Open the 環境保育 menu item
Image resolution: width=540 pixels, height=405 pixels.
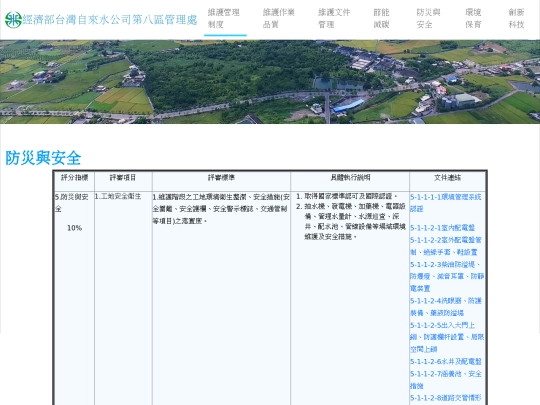(x=473, y=19)
